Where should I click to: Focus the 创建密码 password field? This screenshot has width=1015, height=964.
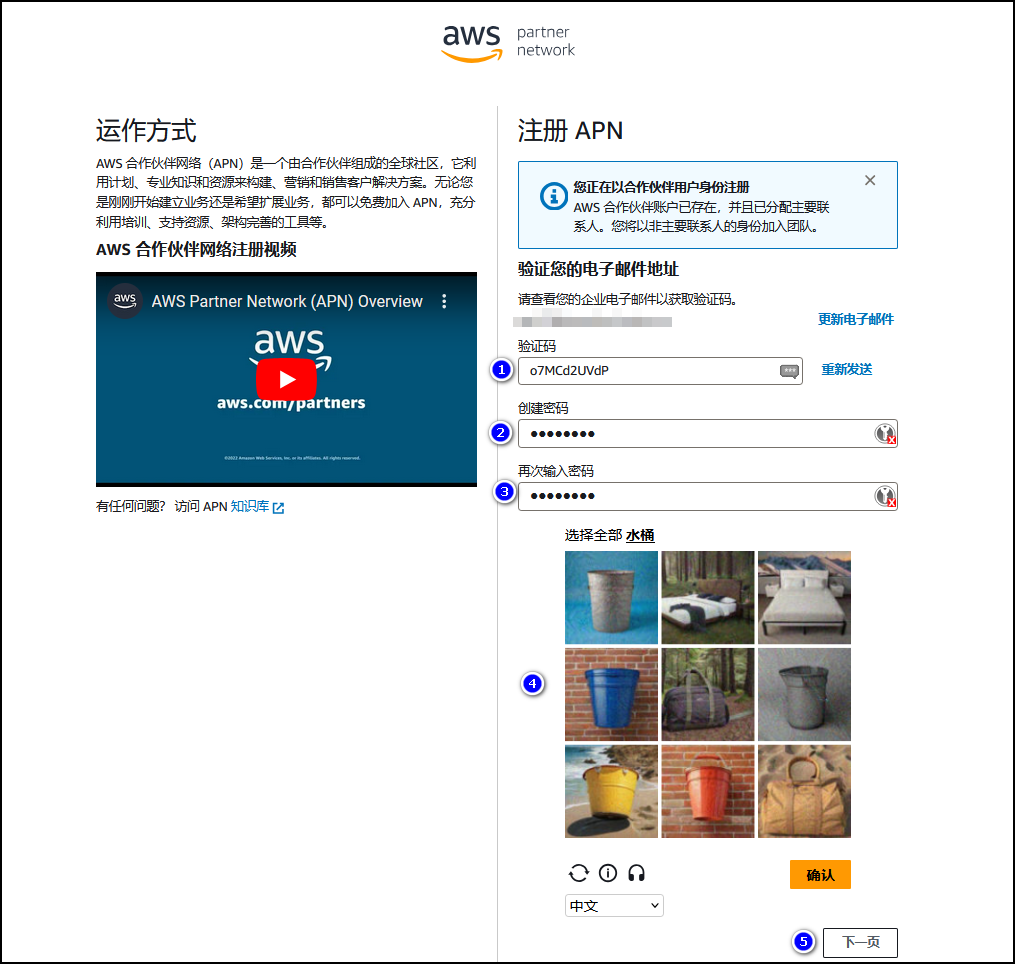[708, 434]
